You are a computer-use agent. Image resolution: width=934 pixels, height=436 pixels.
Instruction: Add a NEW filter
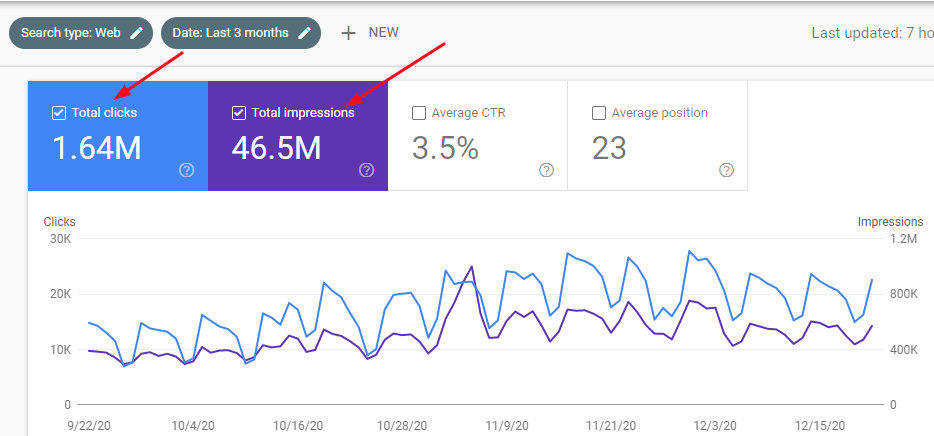point(369,33)
